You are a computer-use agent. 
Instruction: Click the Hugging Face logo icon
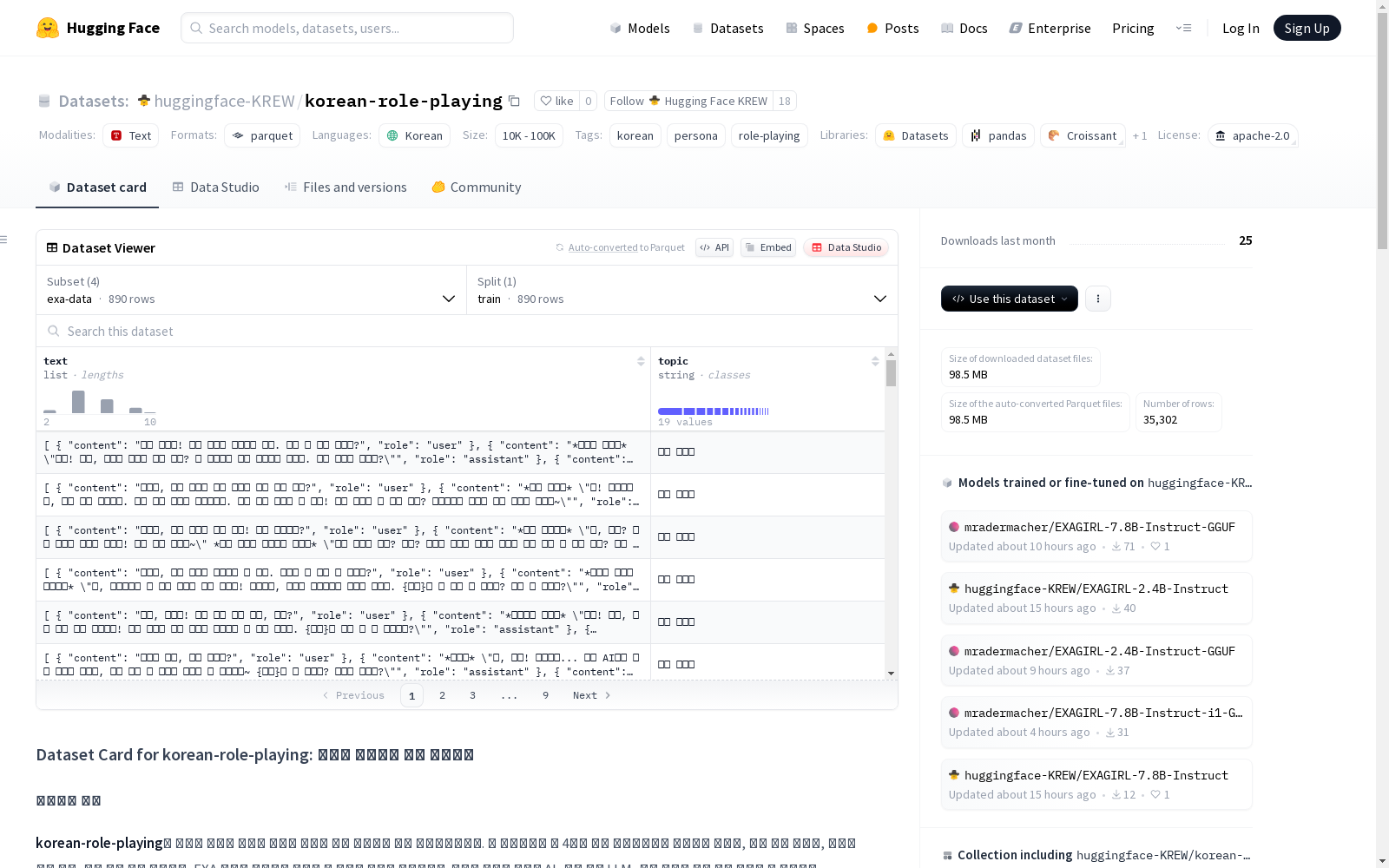pos(48,28)
